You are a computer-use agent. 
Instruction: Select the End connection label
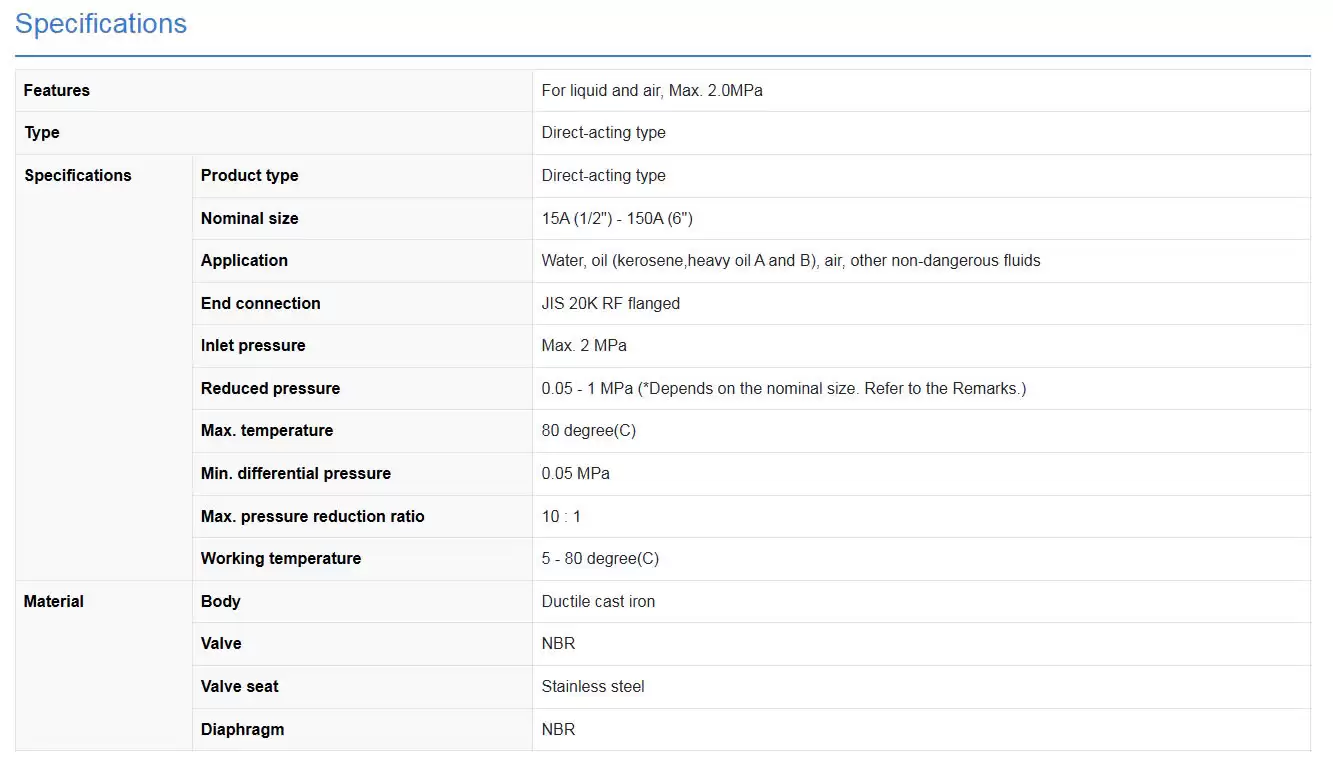tap(260, 303)
